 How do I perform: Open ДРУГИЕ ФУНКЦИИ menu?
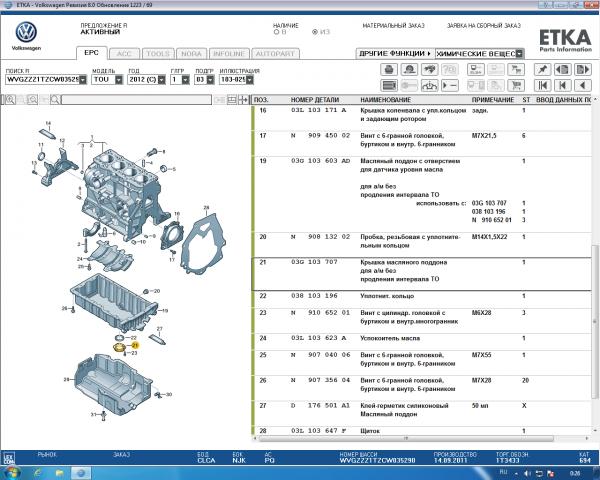pyautogui.click(x=395, y=54)
